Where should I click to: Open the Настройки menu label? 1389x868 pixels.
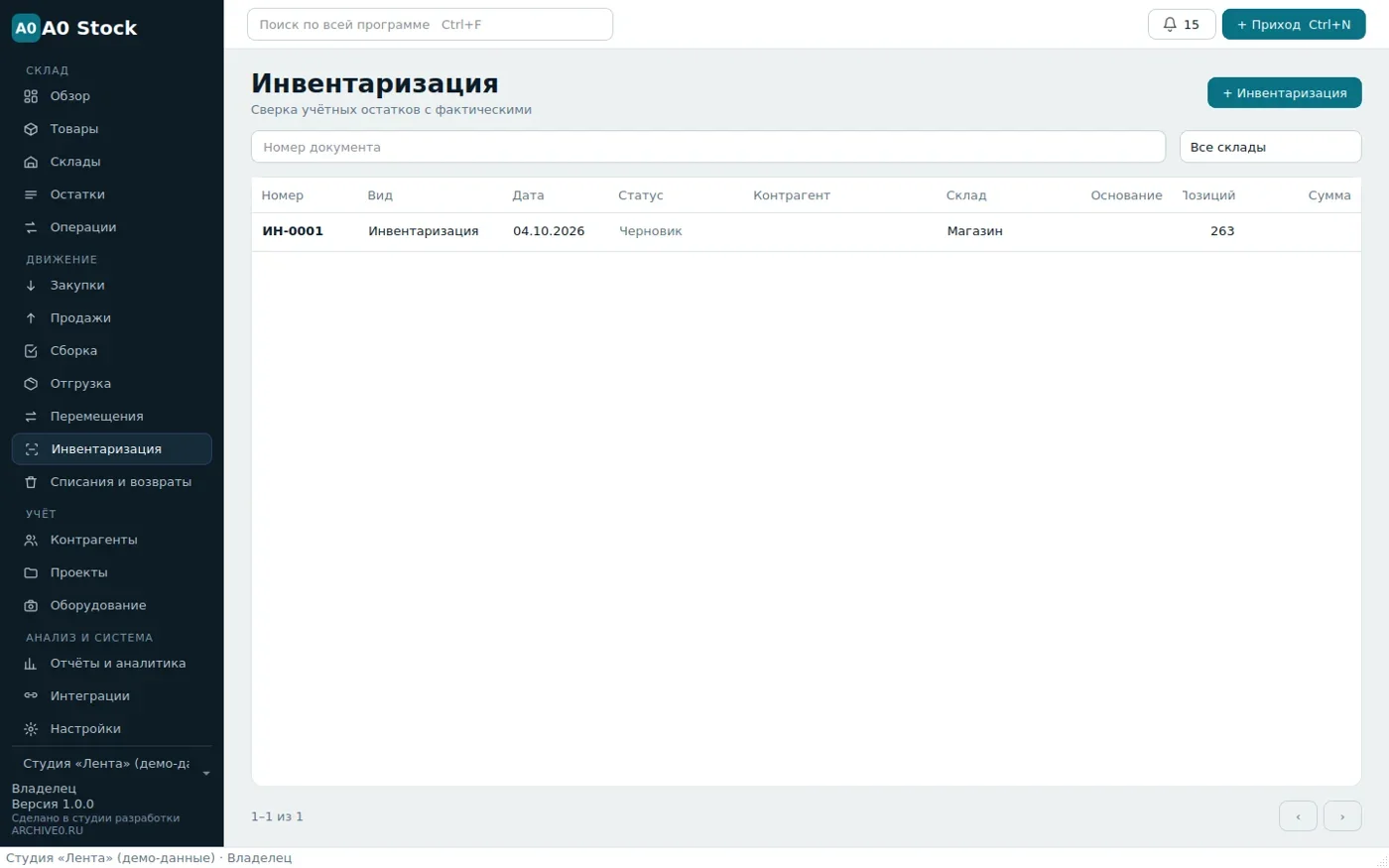[85, 728]
